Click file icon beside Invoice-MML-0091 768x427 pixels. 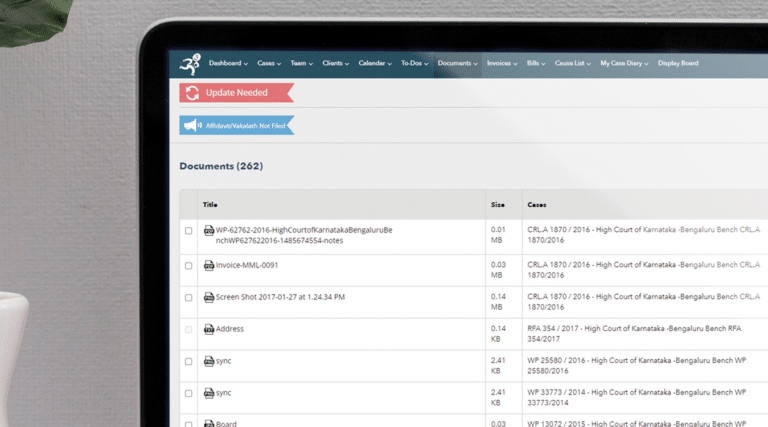pyautogui.click(x=209, y=265)
